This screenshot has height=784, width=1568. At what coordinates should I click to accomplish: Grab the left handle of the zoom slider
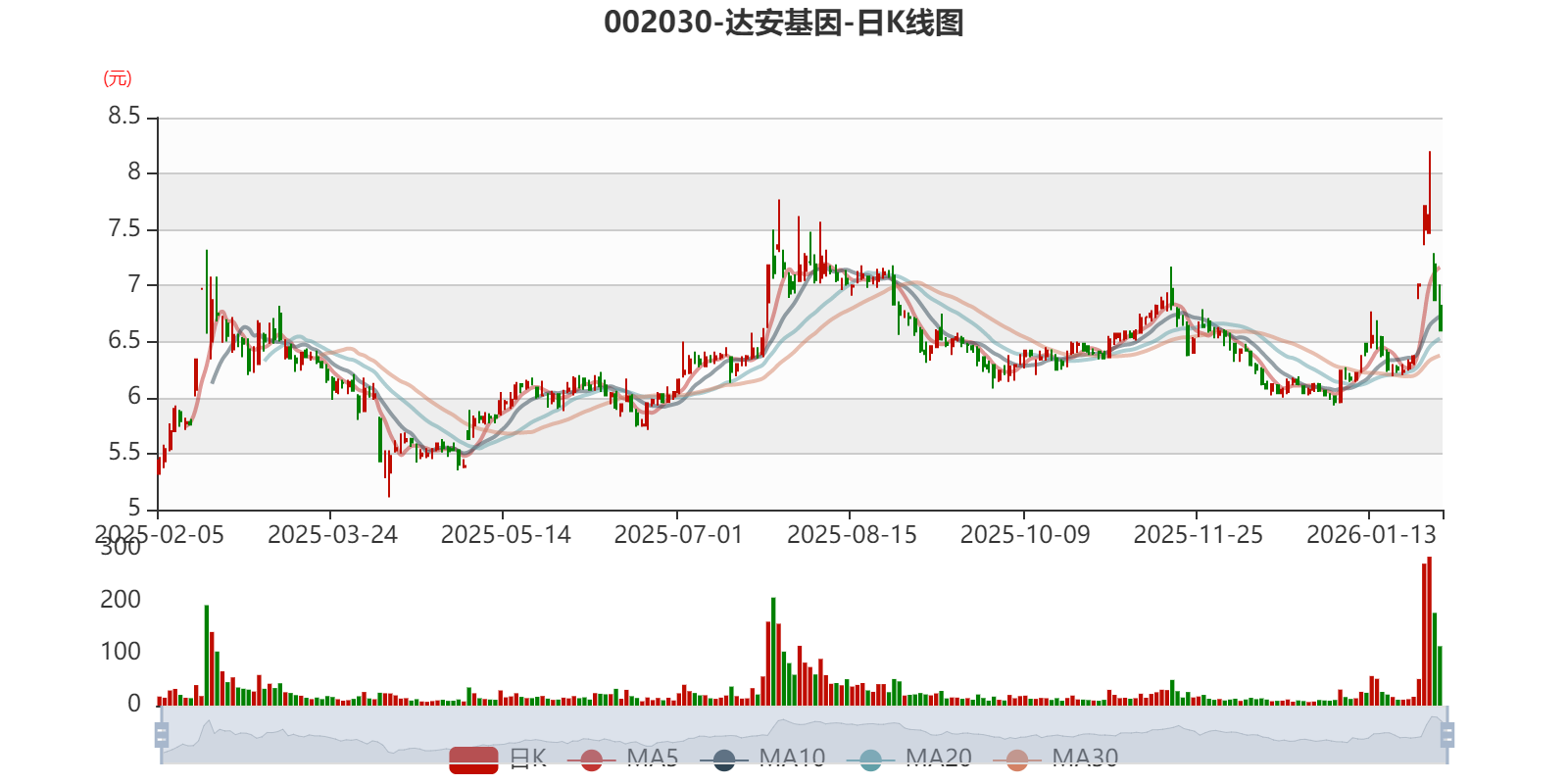click(x=162, y=735)
